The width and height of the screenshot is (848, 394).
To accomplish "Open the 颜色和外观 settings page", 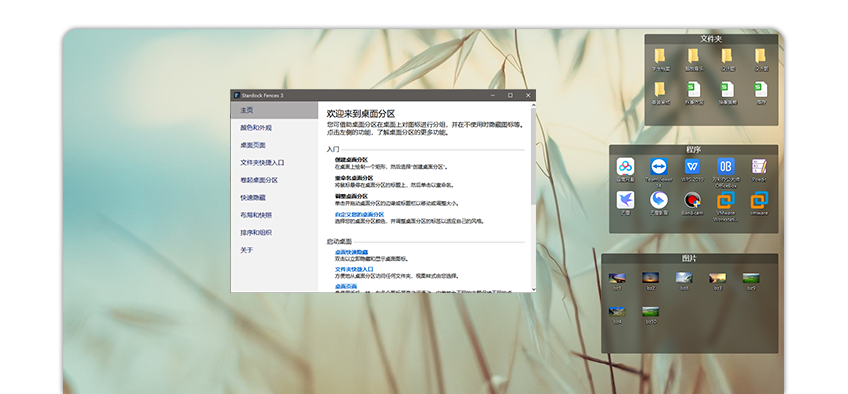I will [x=274, y=128].
